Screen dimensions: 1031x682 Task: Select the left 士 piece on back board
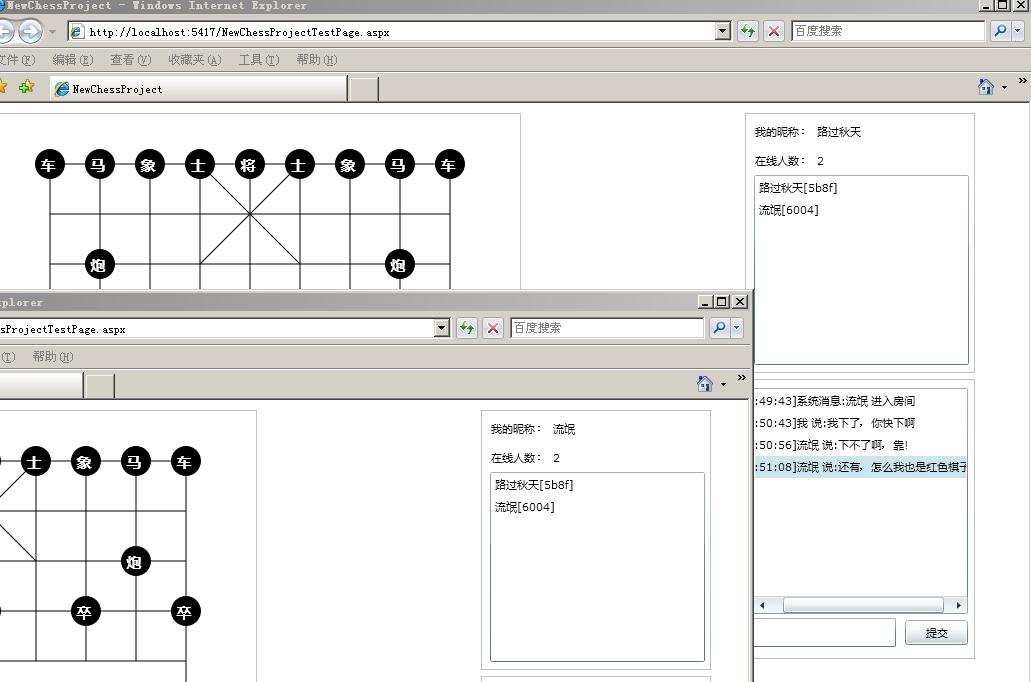pos(199,164)
